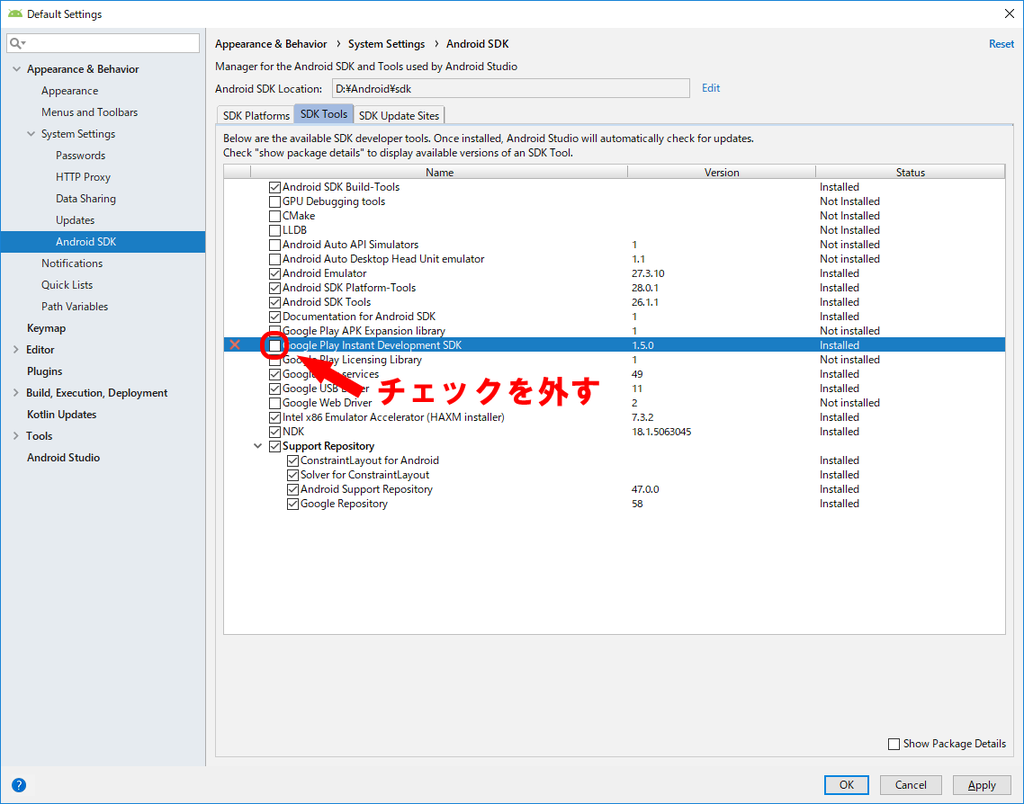Uncheck ConstraintLayout for Android checkbox
The height and width of the screenshot is (804, 1024).
pyautogui.click(x=293, y=460)
